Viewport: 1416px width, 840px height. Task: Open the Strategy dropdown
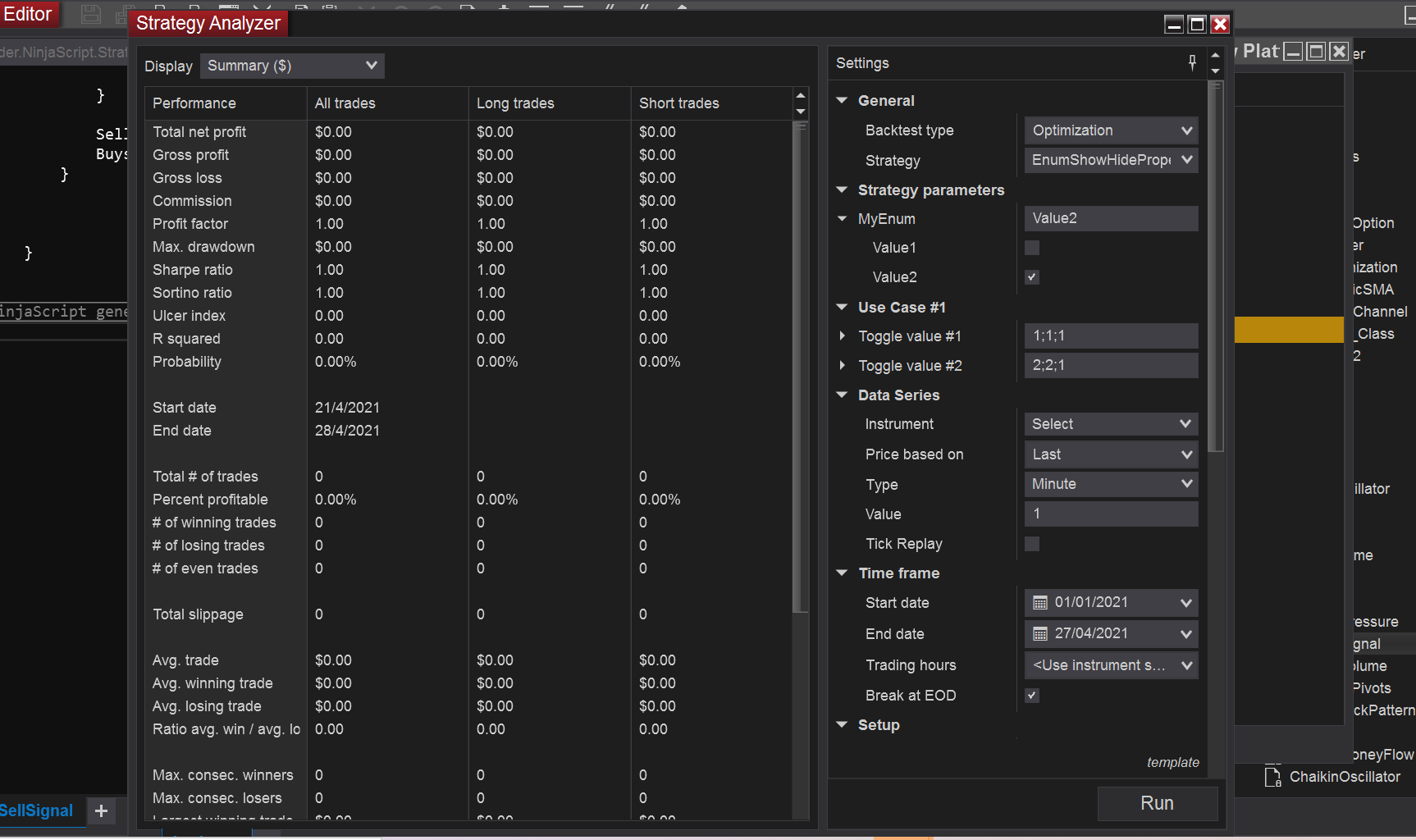coord(1111,160)
